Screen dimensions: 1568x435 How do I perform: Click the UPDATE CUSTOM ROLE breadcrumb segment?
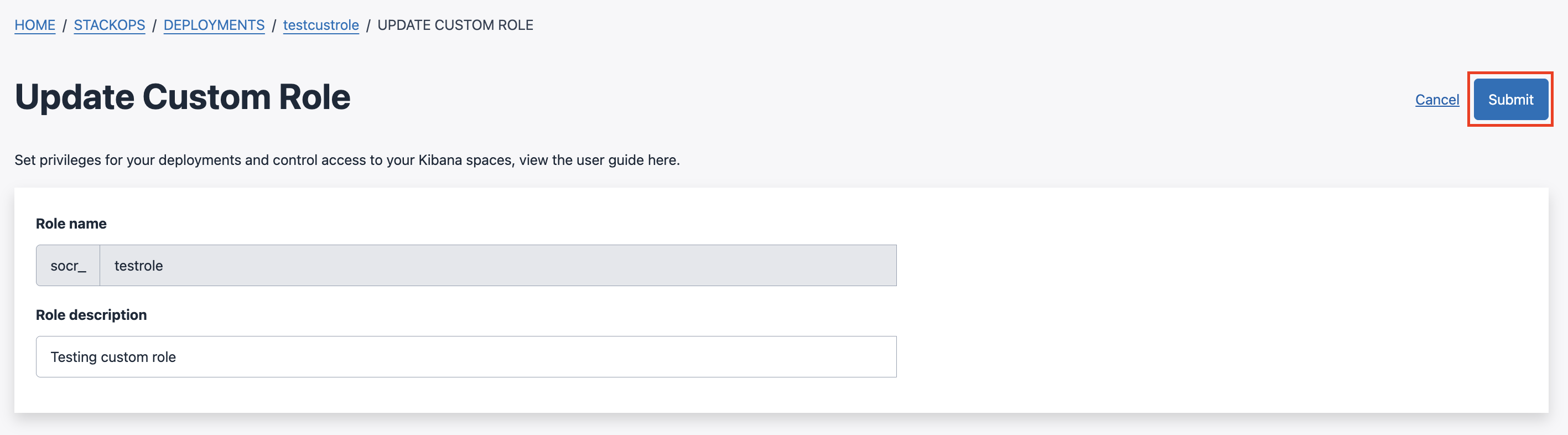click(x=454, y=25)
